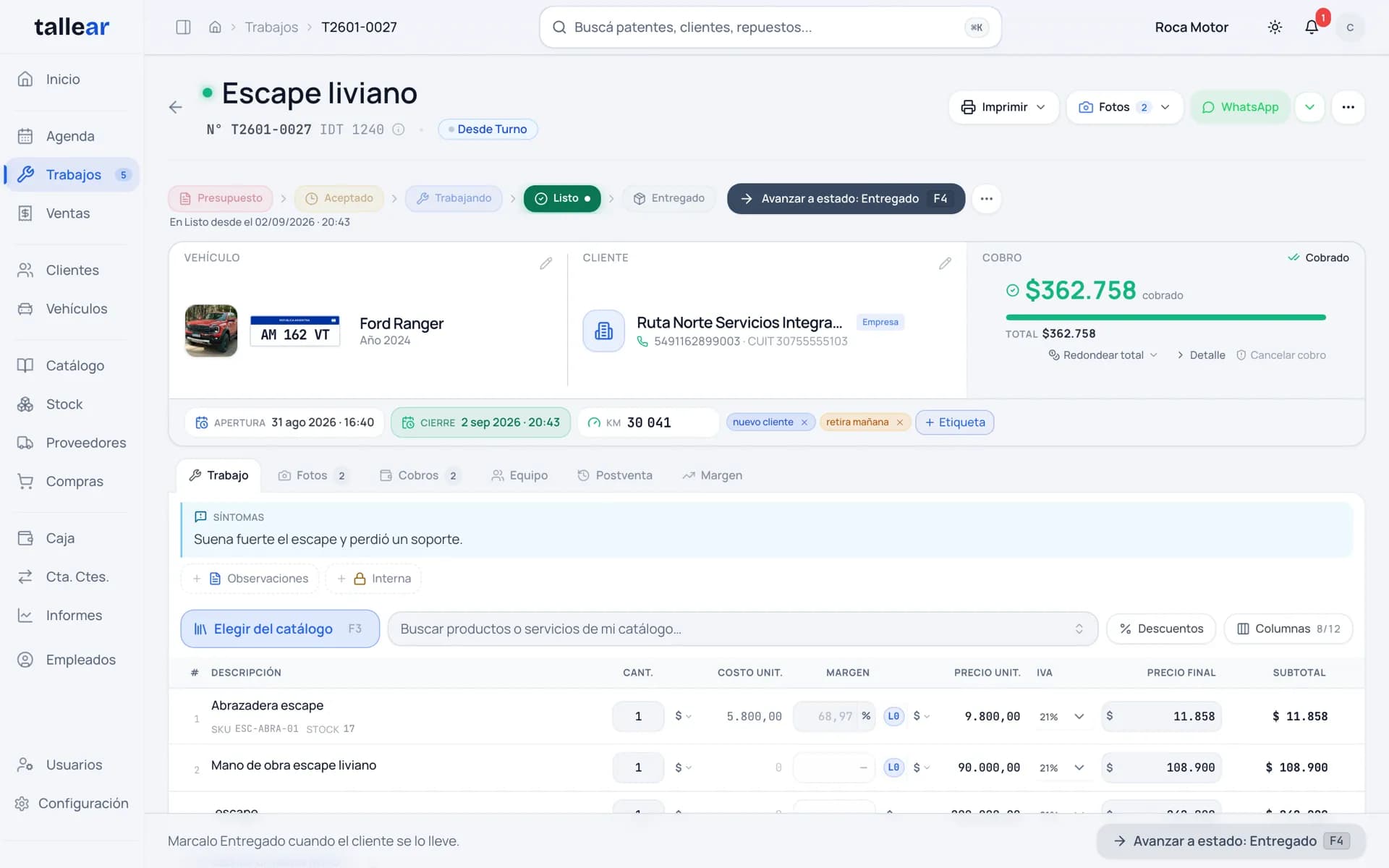Toggle L0 price list for Mano de obra
This screenshot has height=868, width=1389.
point(893,767)
